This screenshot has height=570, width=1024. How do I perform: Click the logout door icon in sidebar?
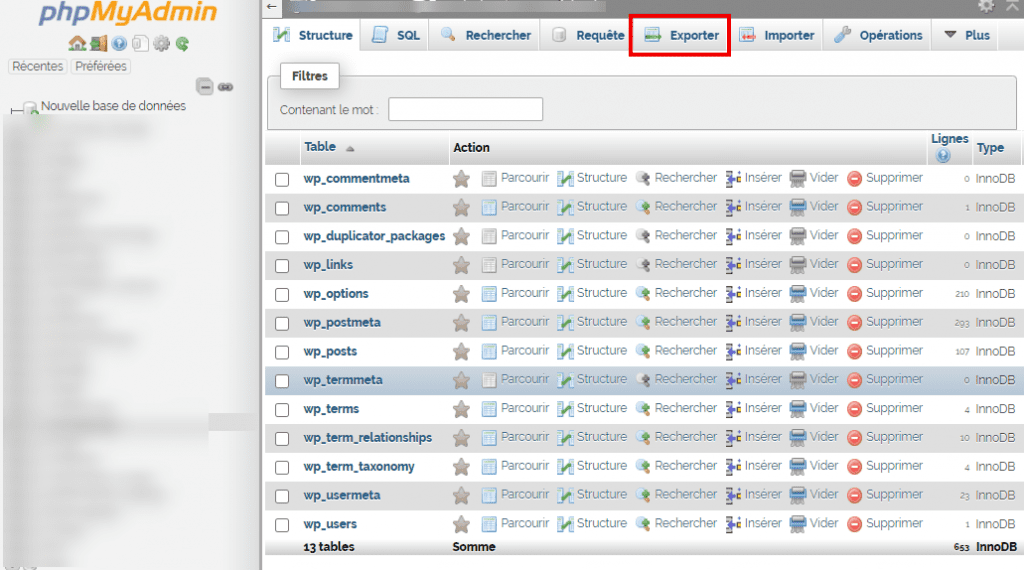click(99, 44)
